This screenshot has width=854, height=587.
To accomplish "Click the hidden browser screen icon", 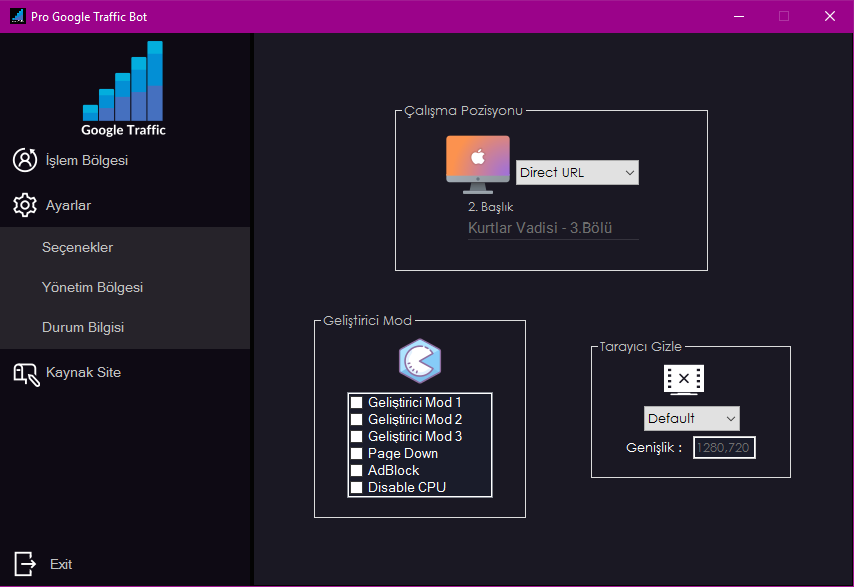I will pyautogui.click(x=684, y=380).
